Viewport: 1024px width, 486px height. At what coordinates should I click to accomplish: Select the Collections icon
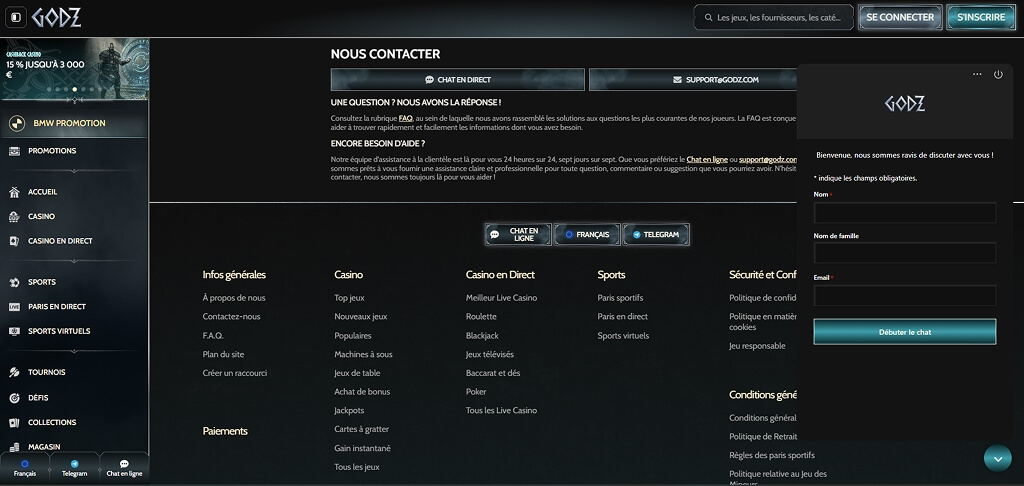pyautogui.click(x=14, y=423)
